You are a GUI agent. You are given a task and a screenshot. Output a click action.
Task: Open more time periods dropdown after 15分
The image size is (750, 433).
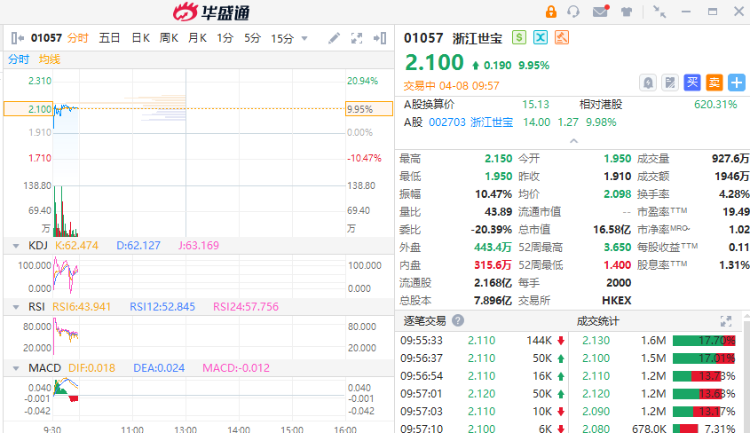(x=304, y=38)
